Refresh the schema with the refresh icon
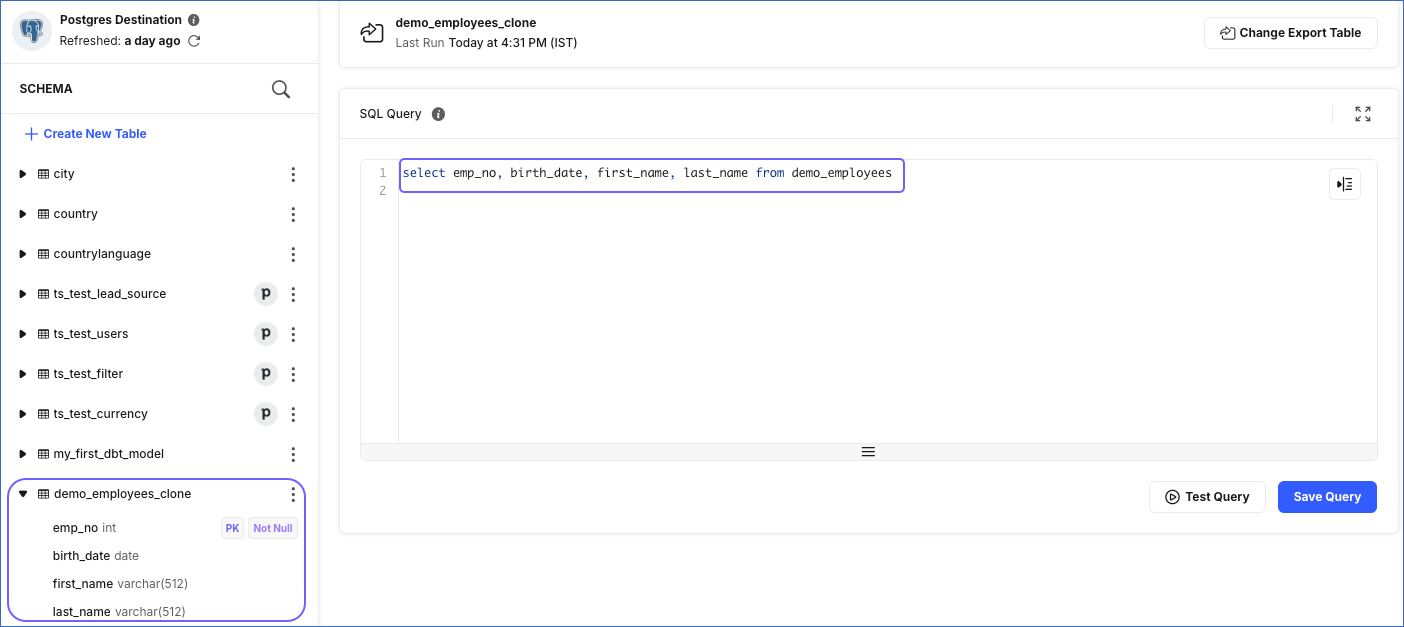The height and width of the screenshot is (627, 1404). (194, 41)
